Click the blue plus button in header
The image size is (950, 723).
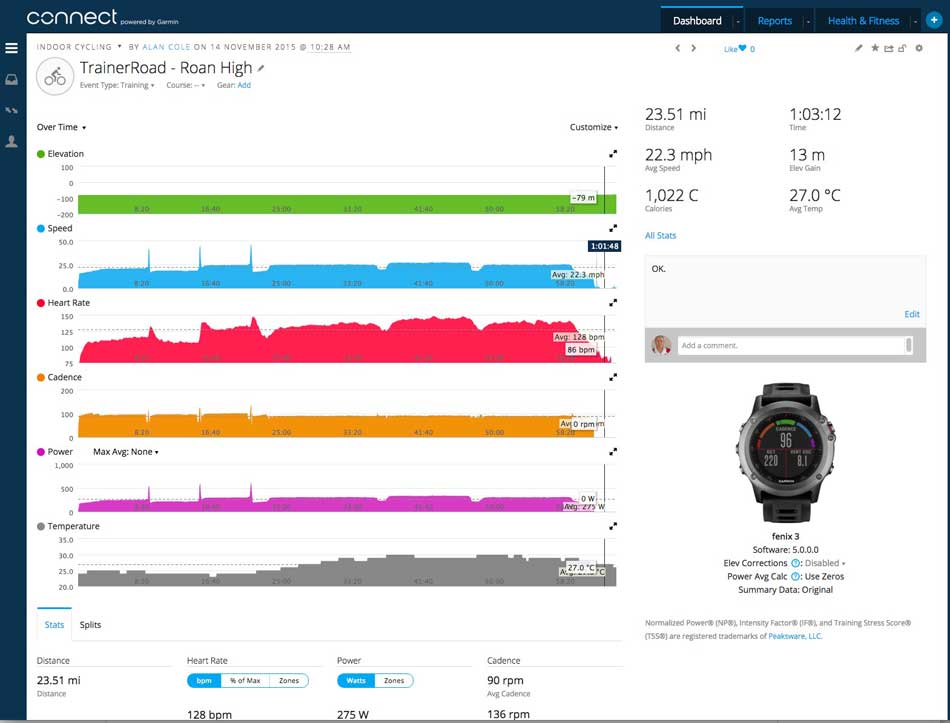point(934,21)
